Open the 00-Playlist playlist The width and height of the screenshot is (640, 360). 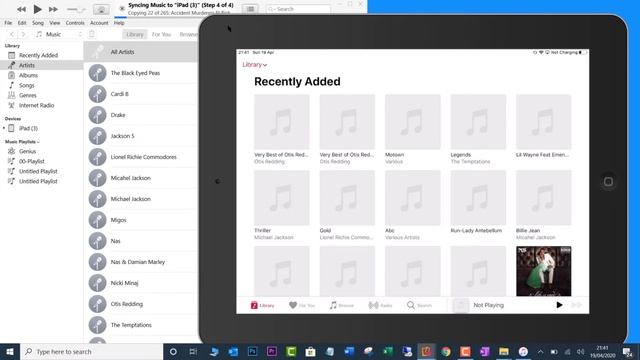pyautogui.click(x=31, y=161)
